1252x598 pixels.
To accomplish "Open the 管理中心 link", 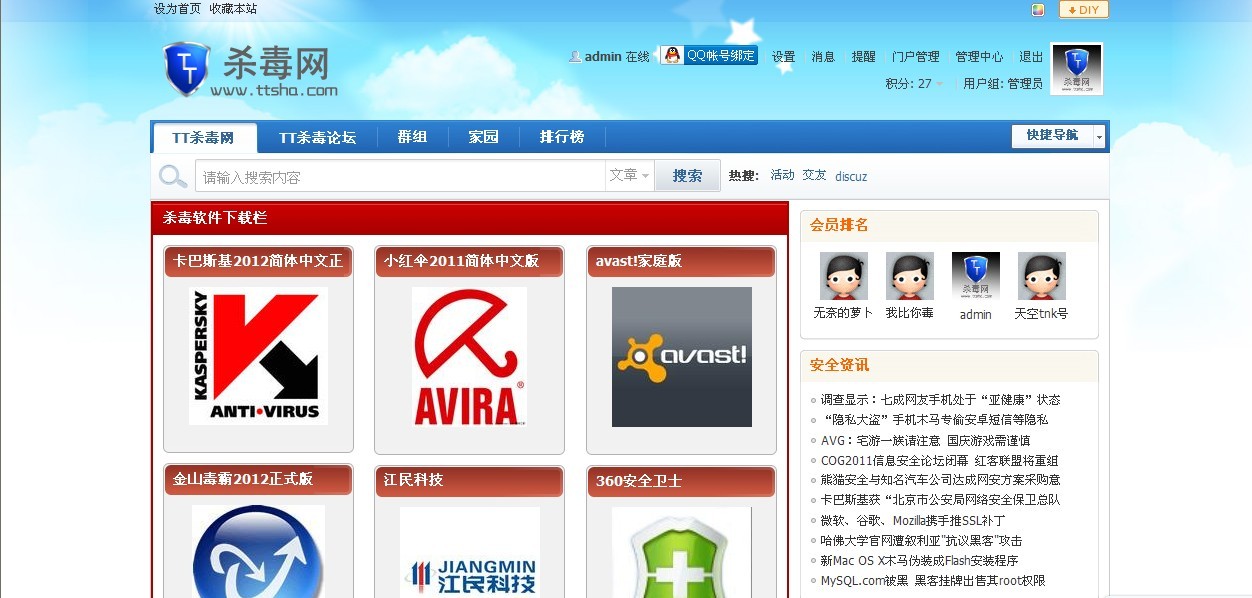I will (979, 57).
